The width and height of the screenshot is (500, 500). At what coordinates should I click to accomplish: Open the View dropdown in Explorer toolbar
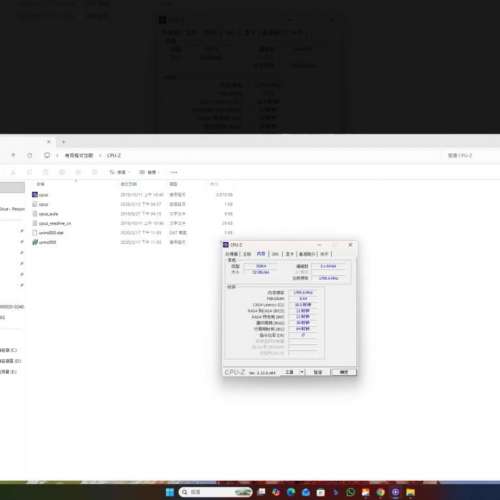149,172
